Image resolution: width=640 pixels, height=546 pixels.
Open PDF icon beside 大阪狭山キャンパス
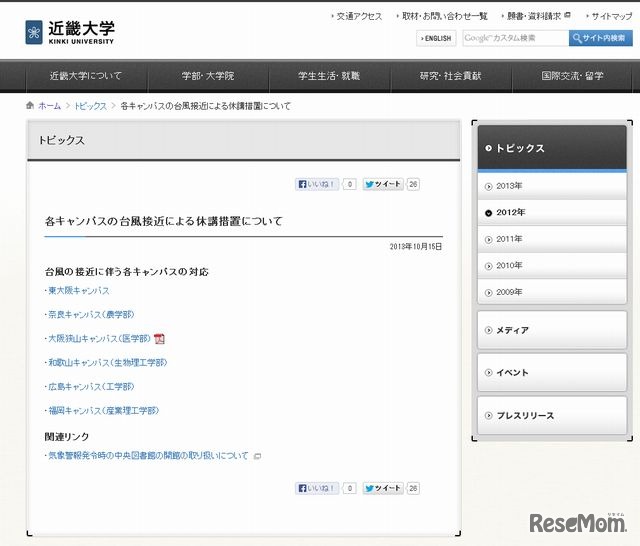click(x=159, y=339)
